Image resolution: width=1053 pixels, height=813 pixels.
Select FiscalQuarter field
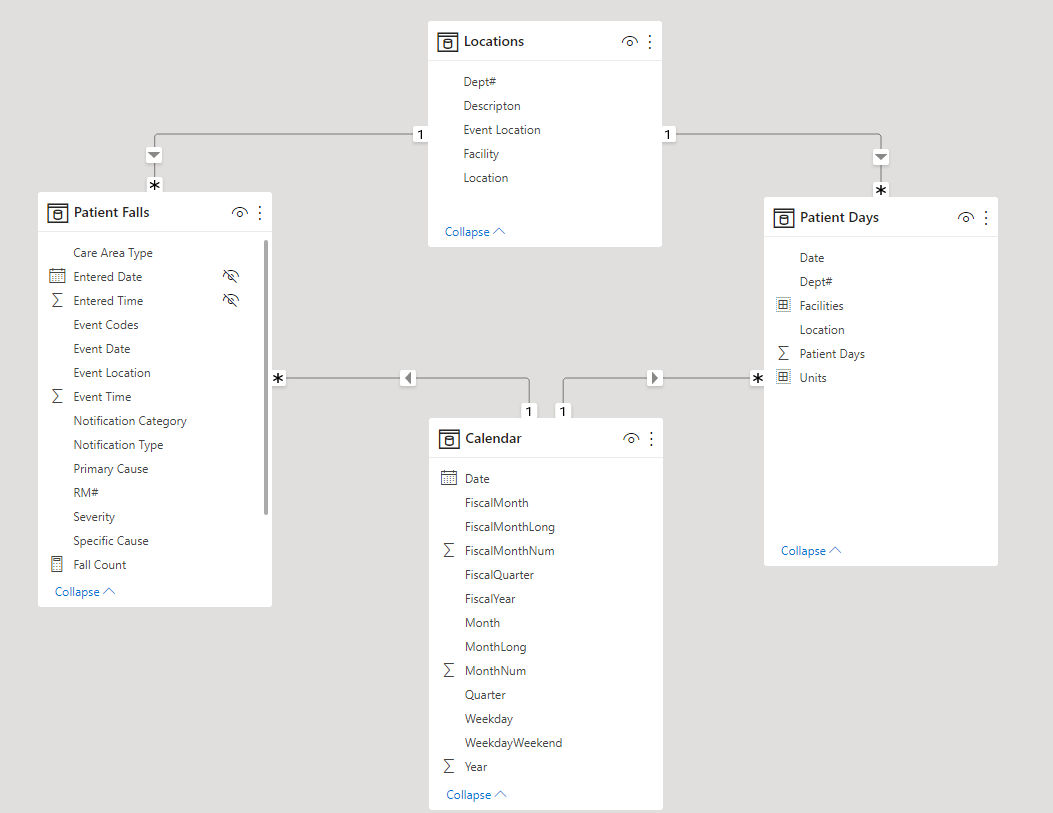[499, 575]
